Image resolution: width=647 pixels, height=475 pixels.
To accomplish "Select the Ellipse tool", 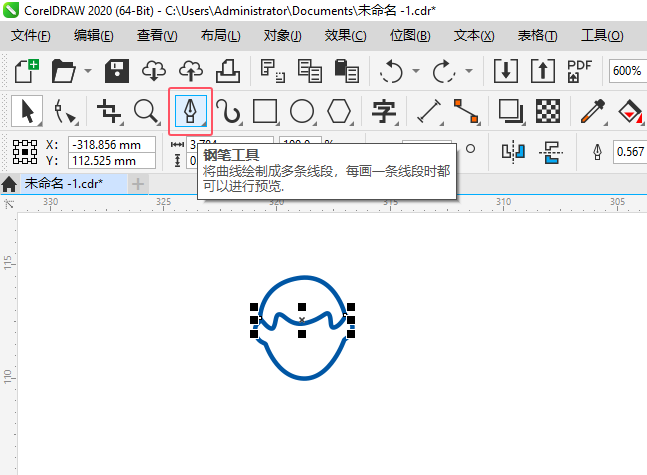I will 302,111.
